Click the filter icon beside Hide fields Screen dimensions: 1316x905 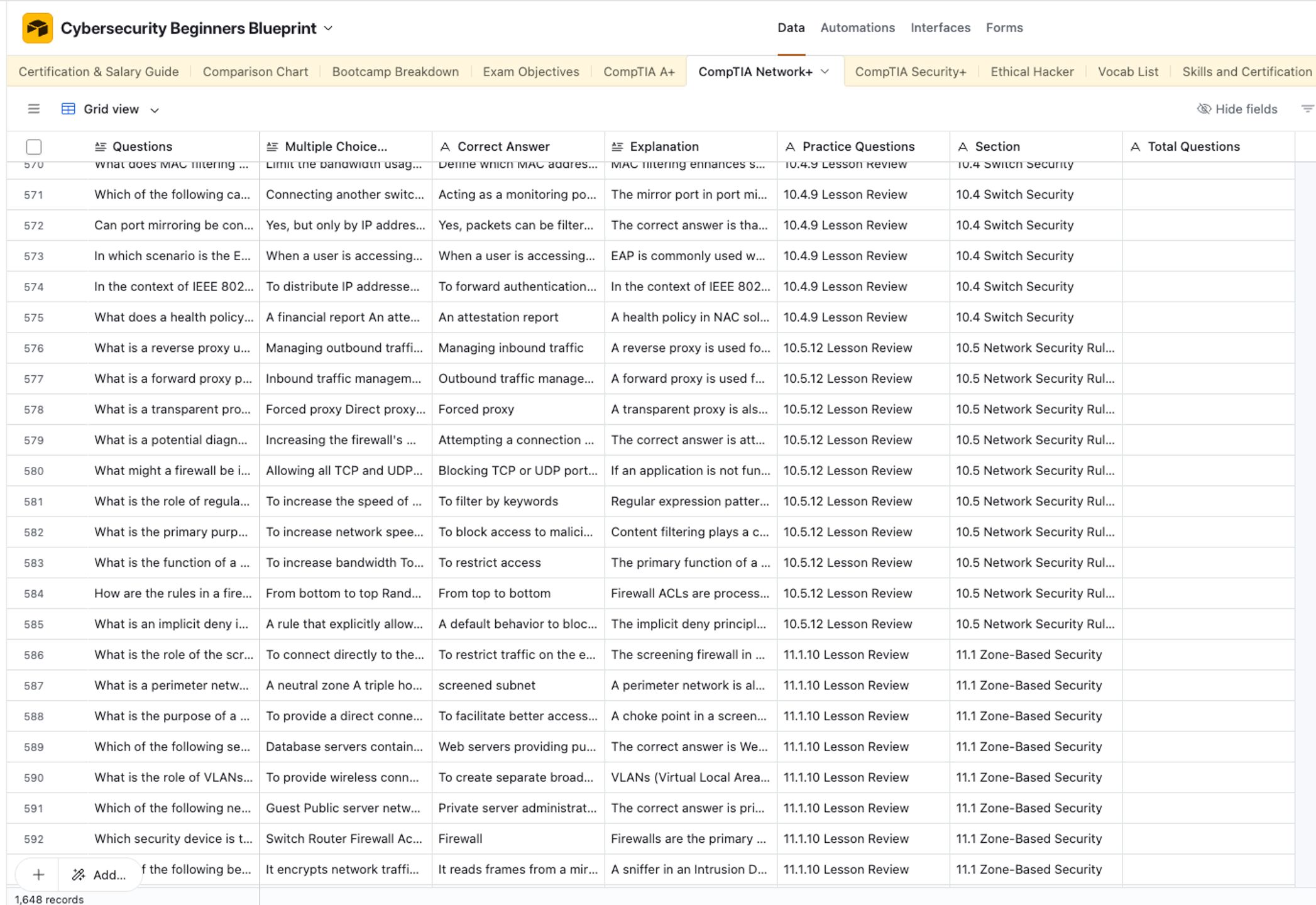(x=1307, y=109)
